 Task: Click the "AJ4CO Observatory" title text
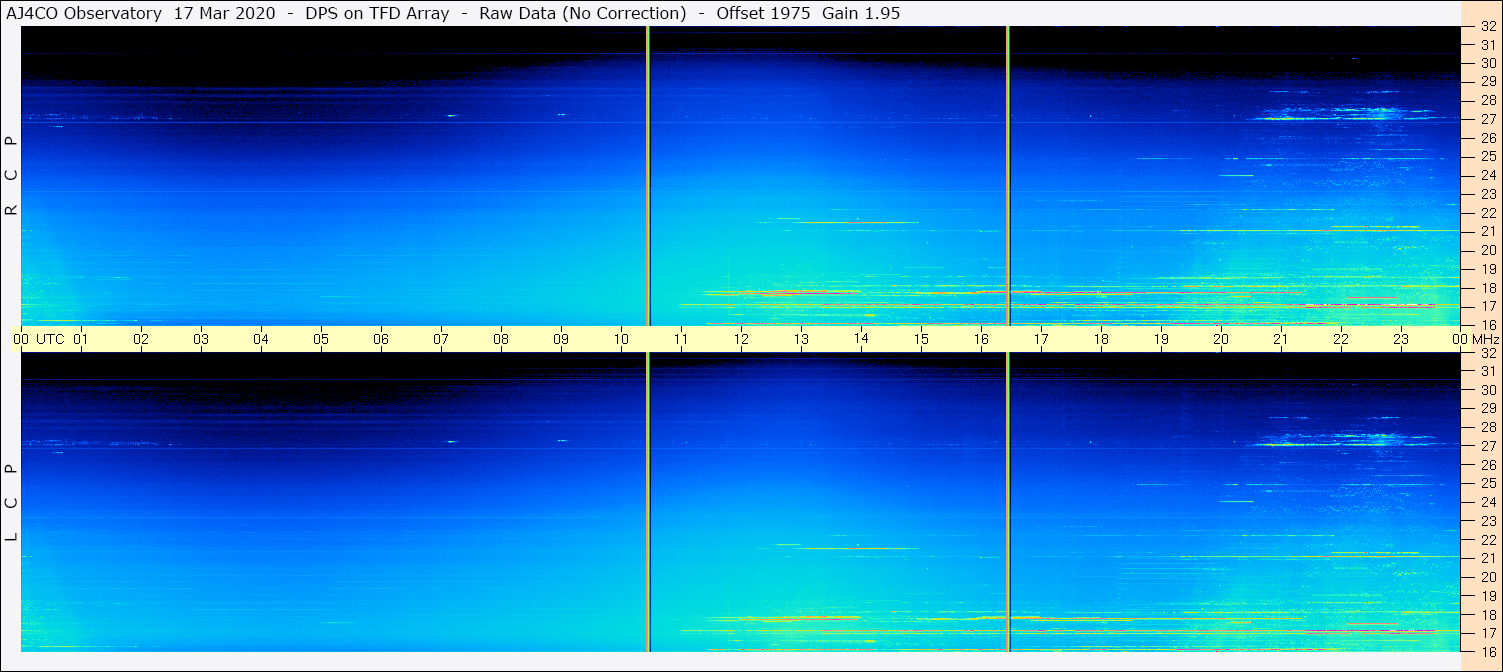pos(83,13)
